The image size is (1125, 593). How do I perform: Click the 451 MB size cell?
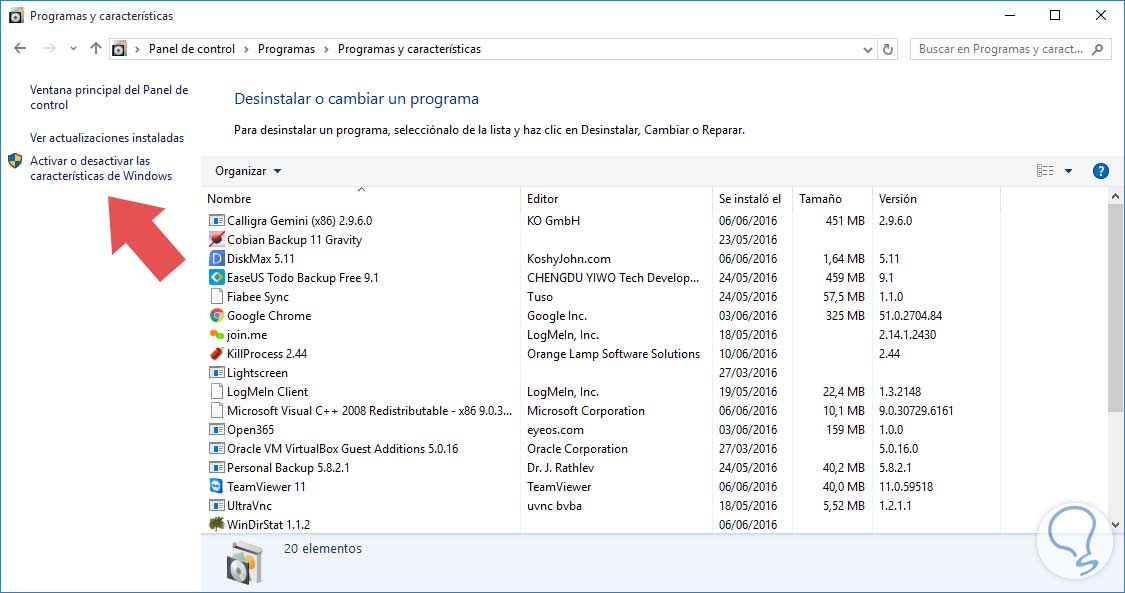(x=845, y=221)
